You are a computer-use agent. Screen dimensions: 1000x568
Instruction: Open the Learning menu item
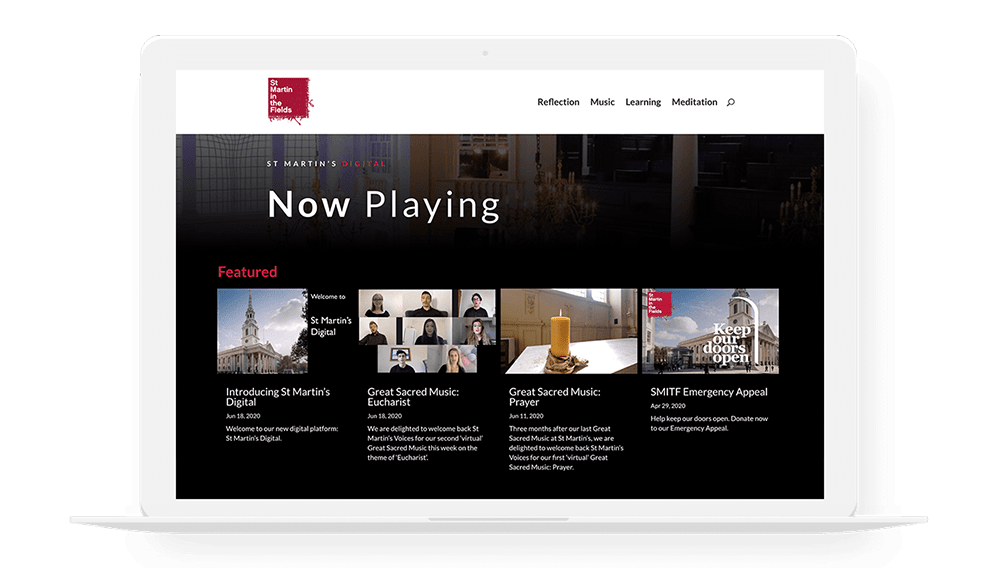click(x=643, y=102)
